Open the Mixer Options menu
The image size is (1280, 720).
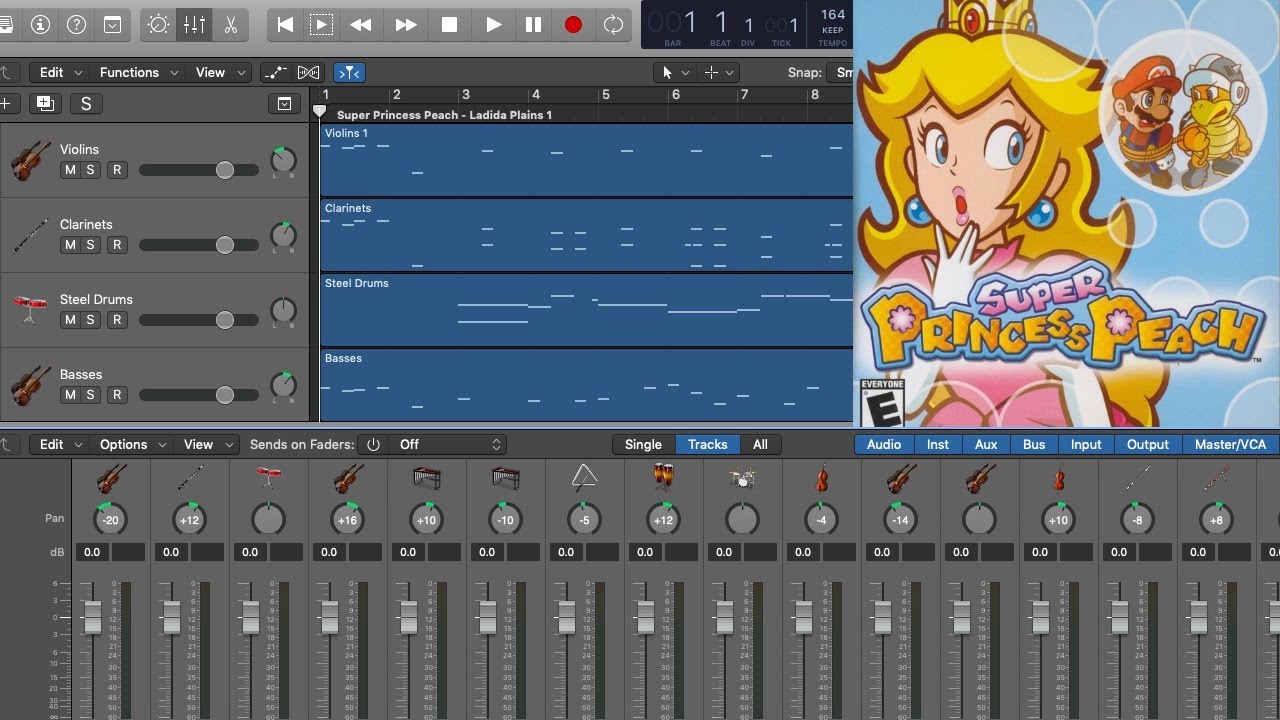coord(132,444)
